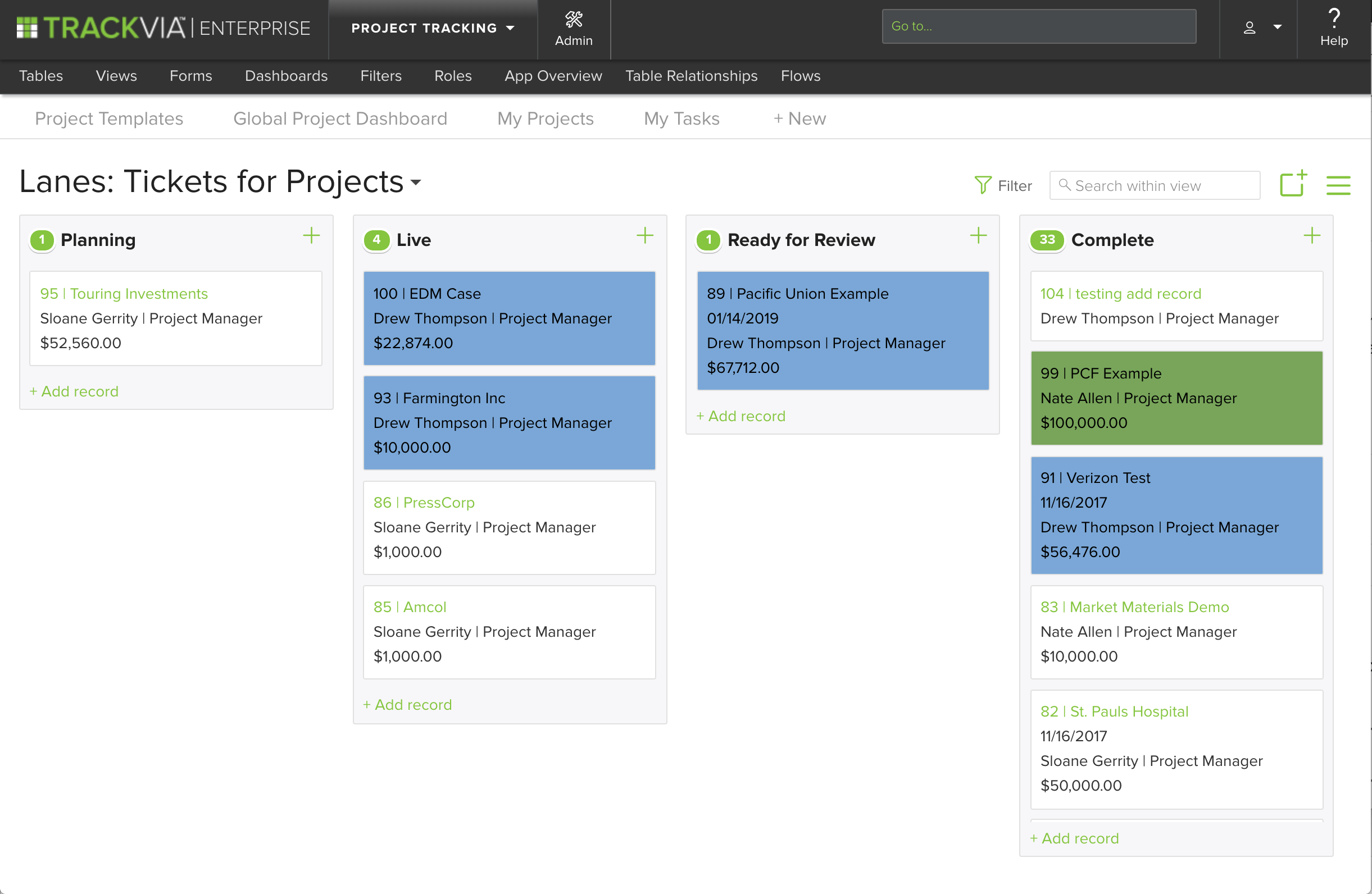This screenshot has height=894, width=1372.
Task: Add record in Complete lane
Action: 1075,838
